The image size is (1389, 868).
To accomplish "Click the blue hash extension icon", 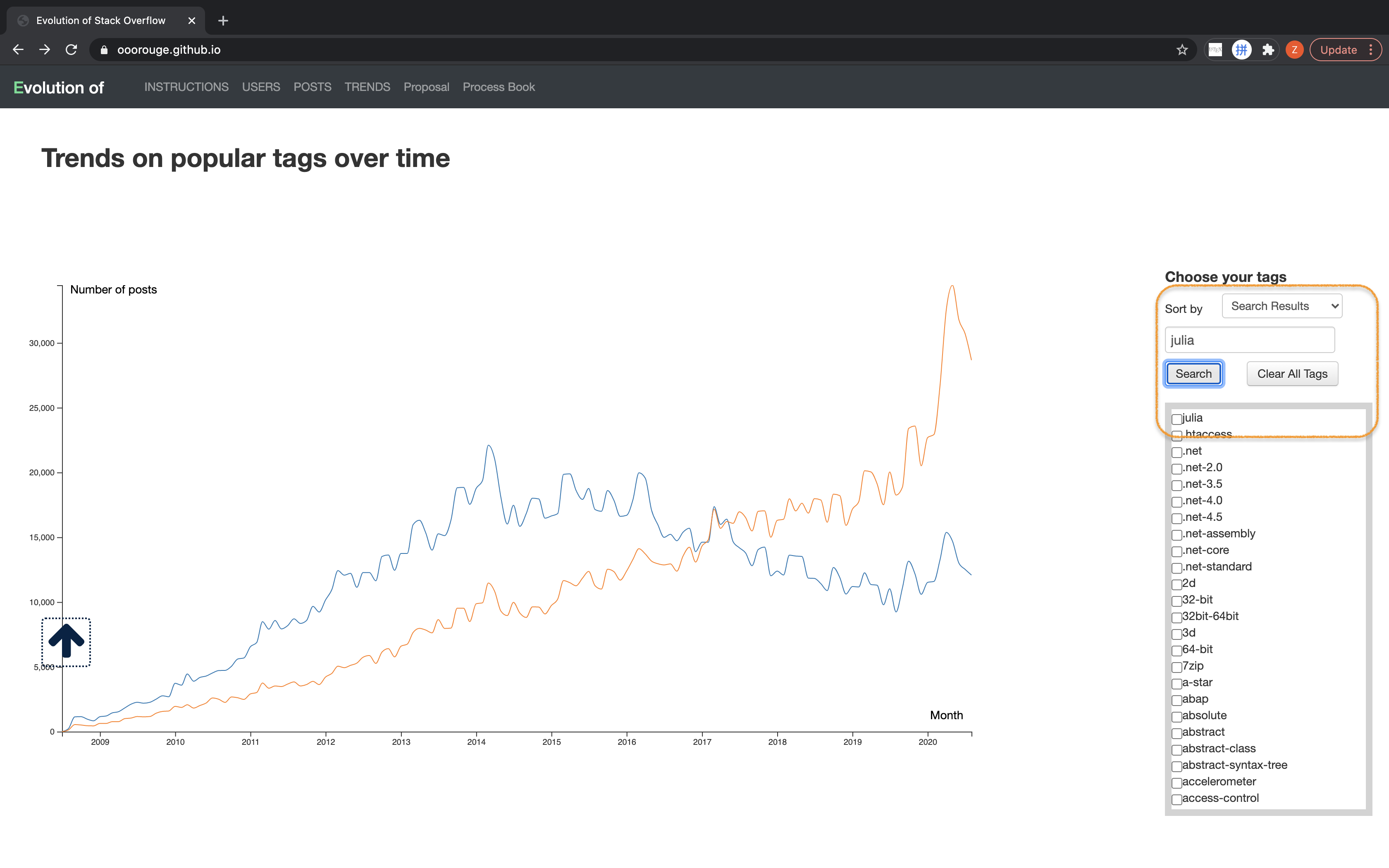I will click(x=1241, y=50).
